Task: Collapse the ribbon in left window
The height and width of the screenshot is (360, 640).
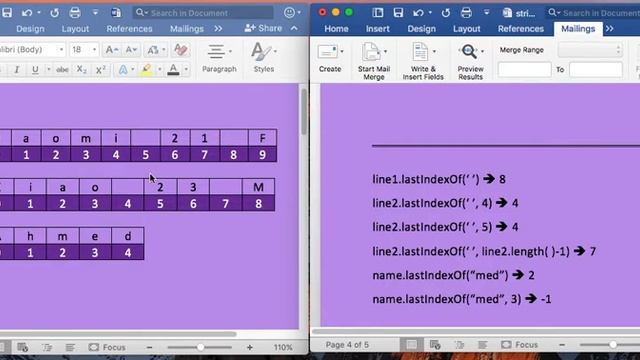Action: tap(294, 28)
